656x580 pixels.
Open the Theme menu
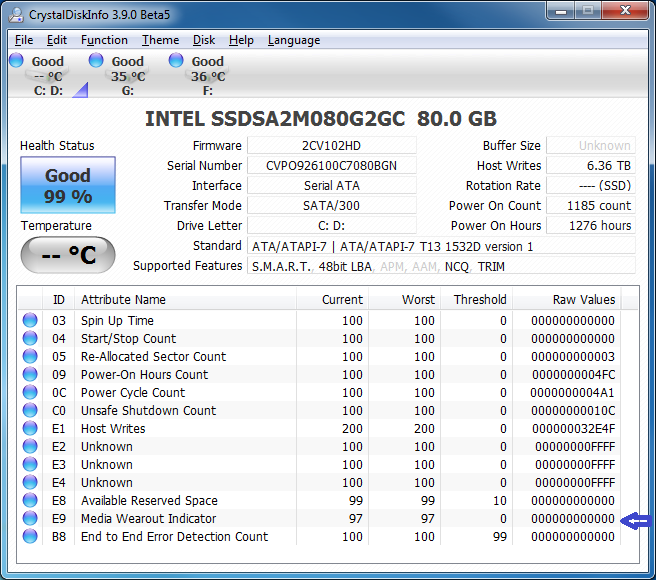160,40
